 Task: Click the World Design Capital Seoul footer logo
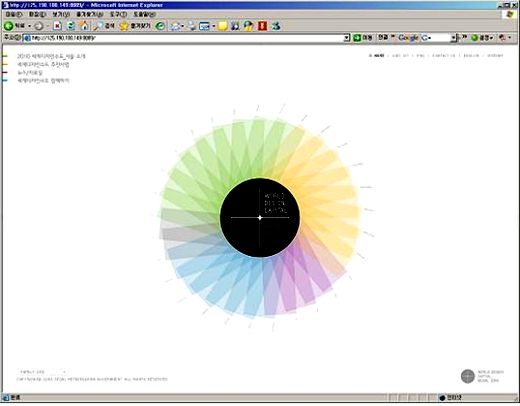pos(482,376)
